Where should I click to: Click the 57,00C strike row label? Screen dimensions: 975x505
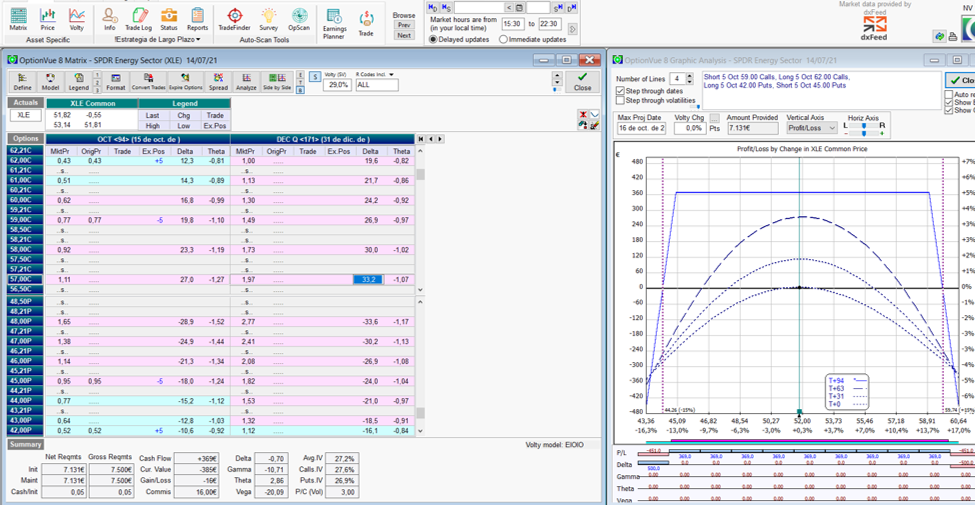[25, 279]
